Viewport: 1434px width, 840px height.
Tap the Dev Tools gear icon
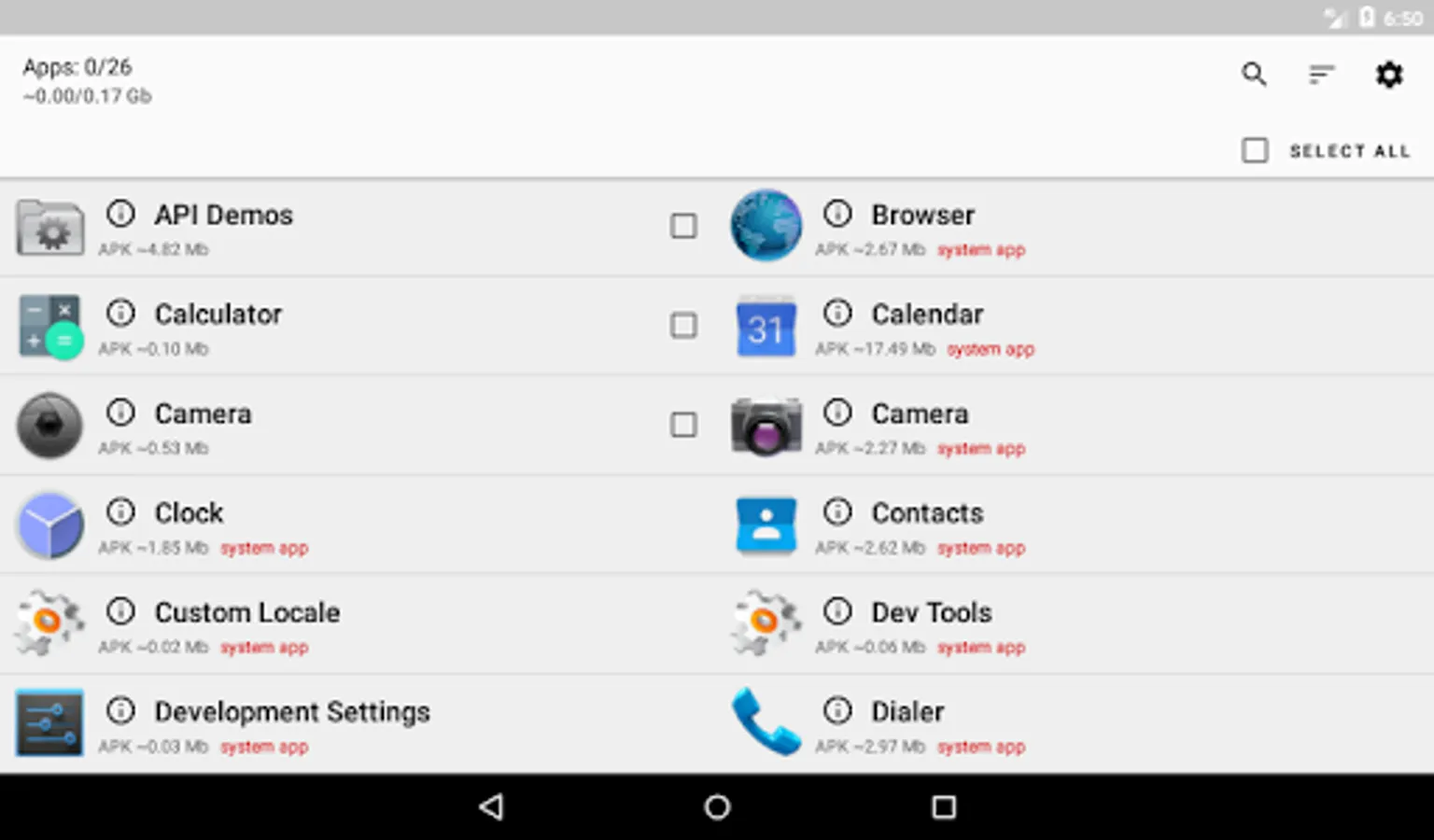point(766,623)
